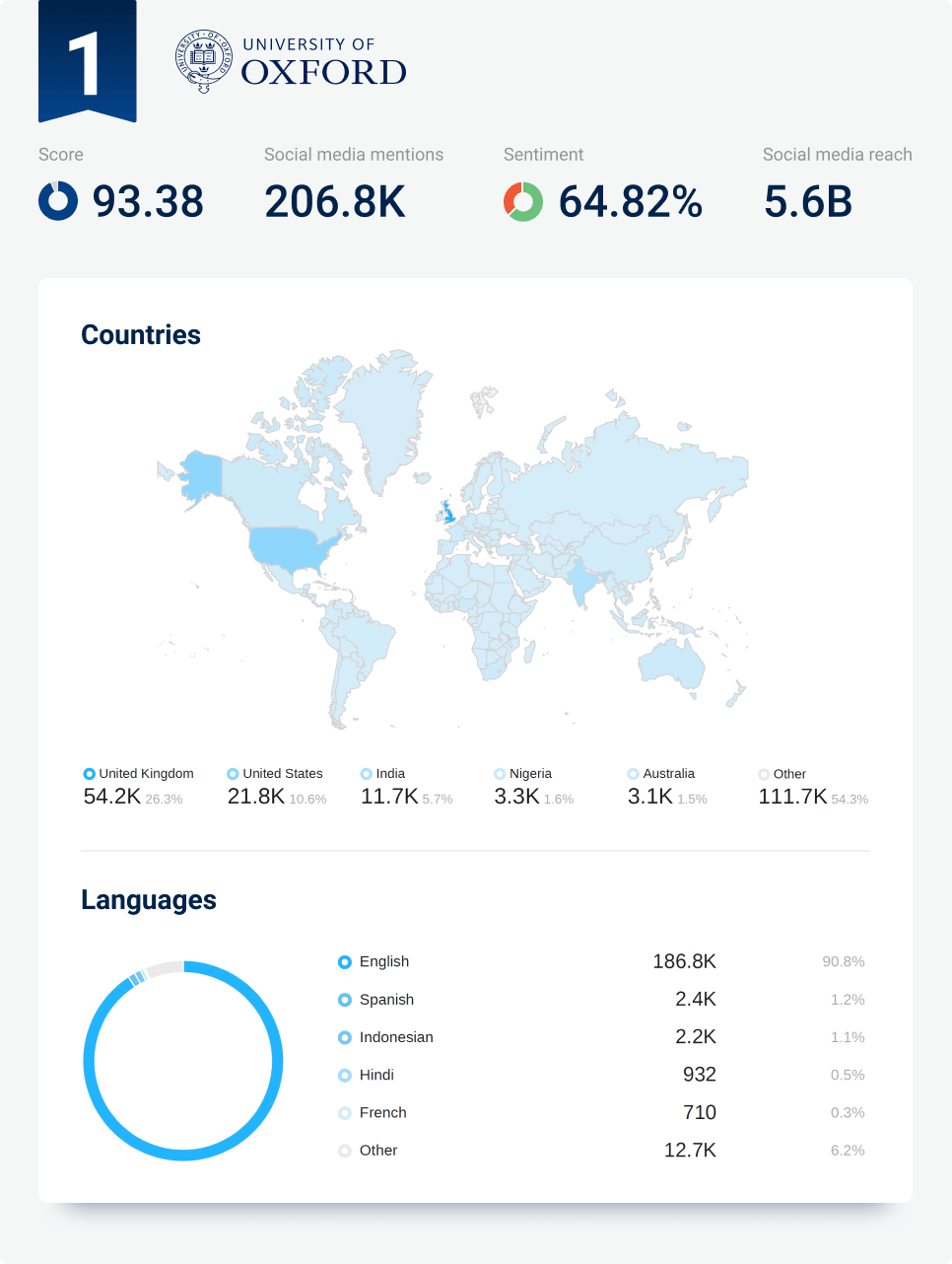Click the Indonesian language label
Viewport: 952px width, 1264px height.
396,1037
